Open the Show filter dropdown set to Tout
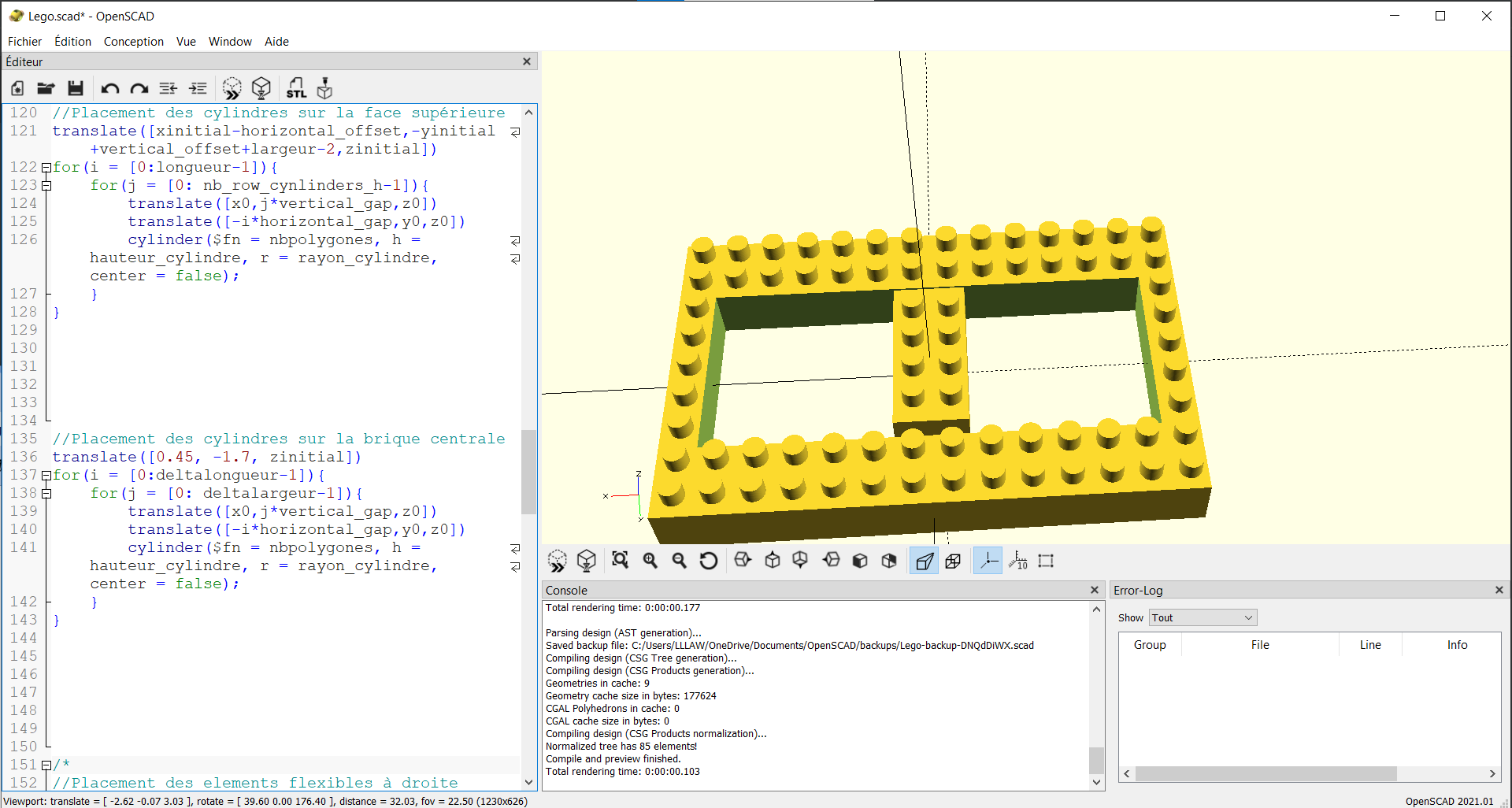 (x=1203, y=617)
